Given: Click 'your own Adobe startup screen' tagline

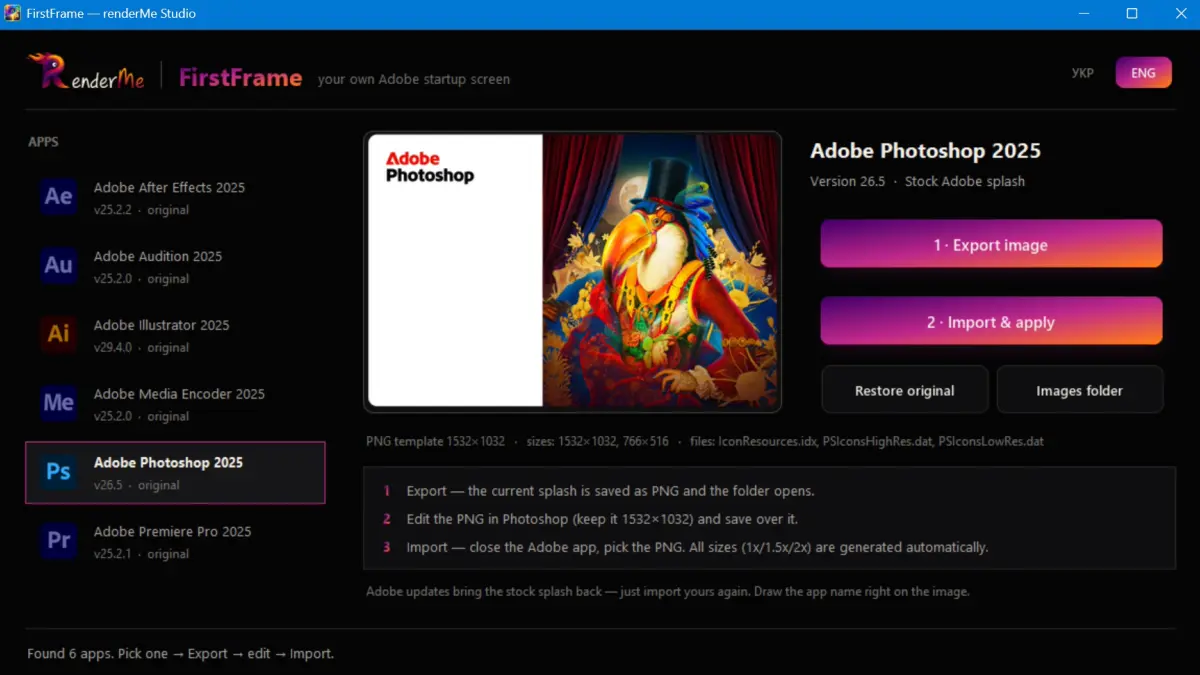Looking at the screenshot, I should point(414,79).
